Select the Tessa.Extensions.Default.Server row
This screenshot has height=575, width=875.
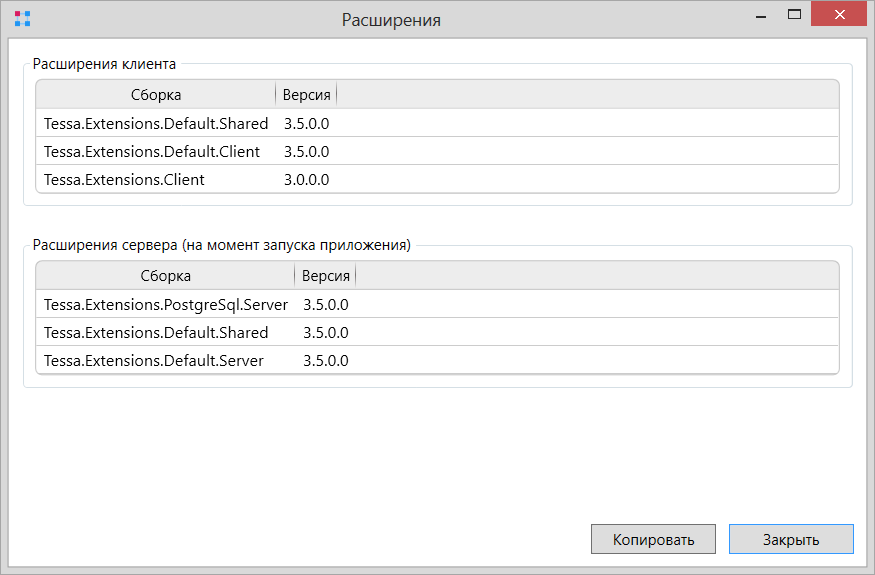154,361
